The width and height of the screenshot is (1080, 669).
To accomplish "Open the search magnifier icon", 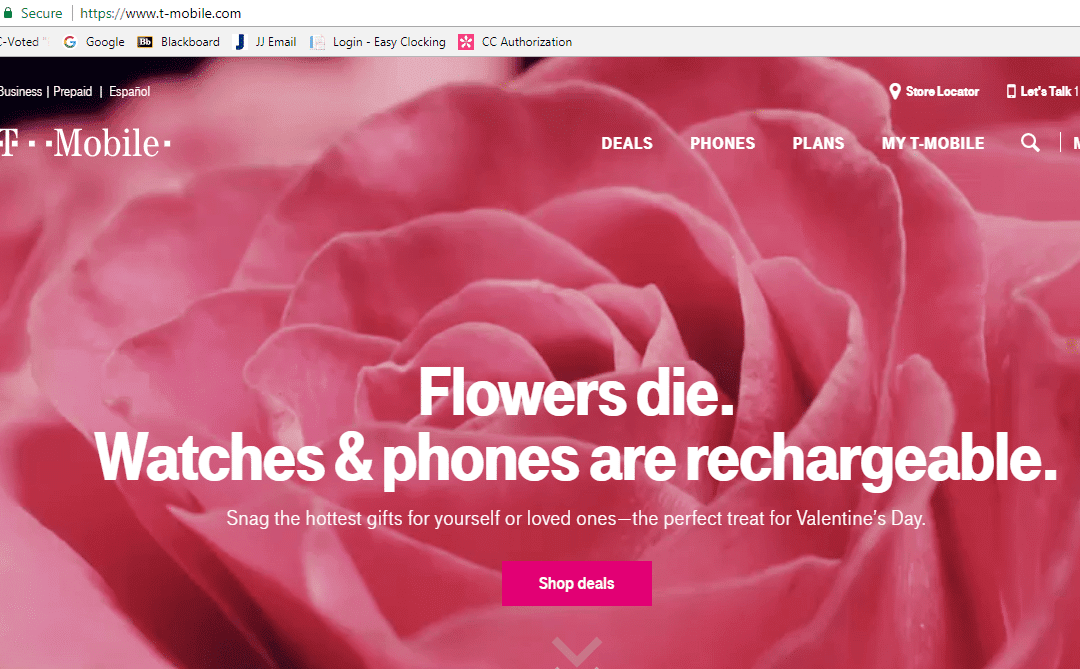I will point(1030,143).
